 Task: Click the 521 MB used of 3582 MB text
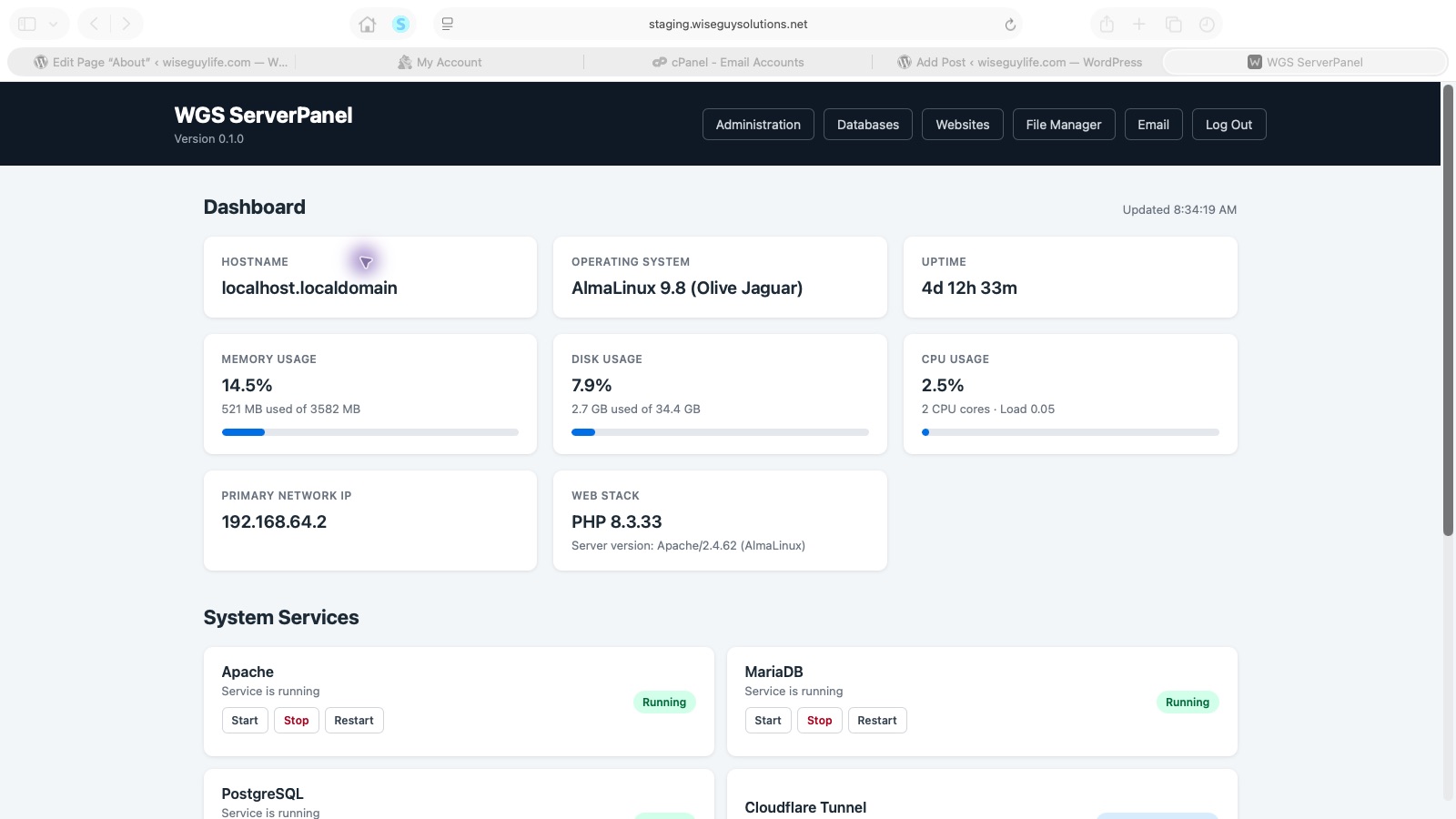pyautogui.click(x=291, y=409)
